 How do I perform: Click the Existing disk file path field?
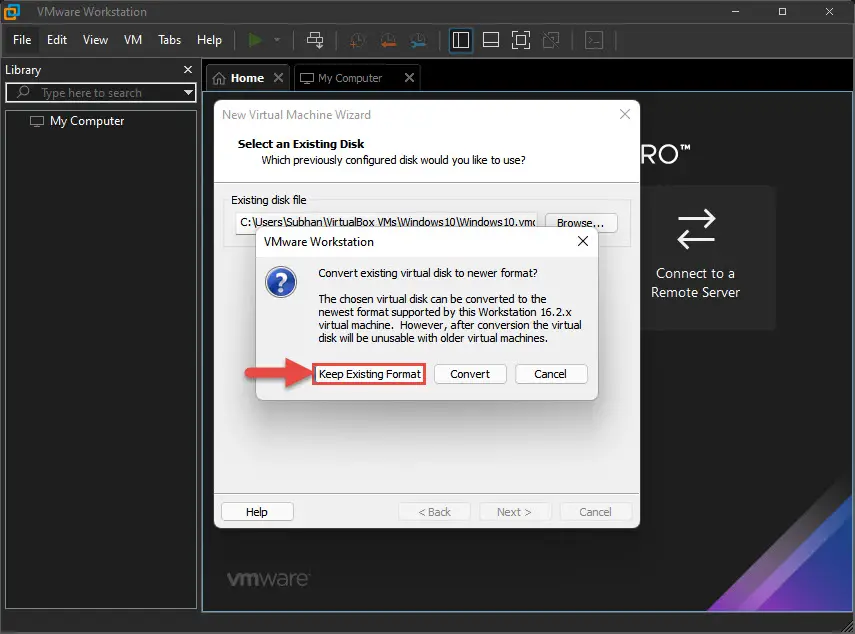pyautogui.click(x=387, y=222)
